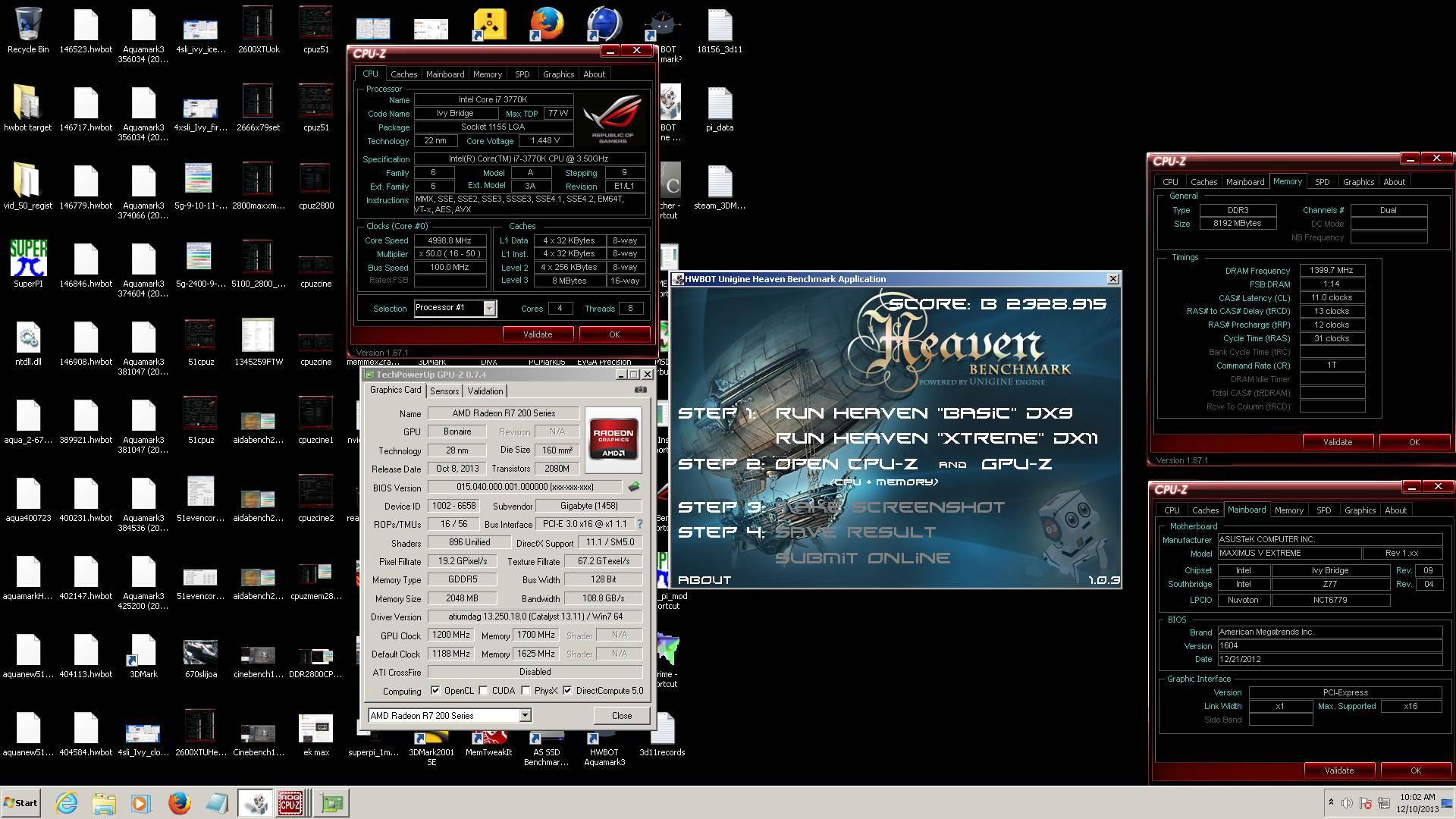Open Windows Explorer from the taskbar
1456x819 pixels.
point(104,803)
